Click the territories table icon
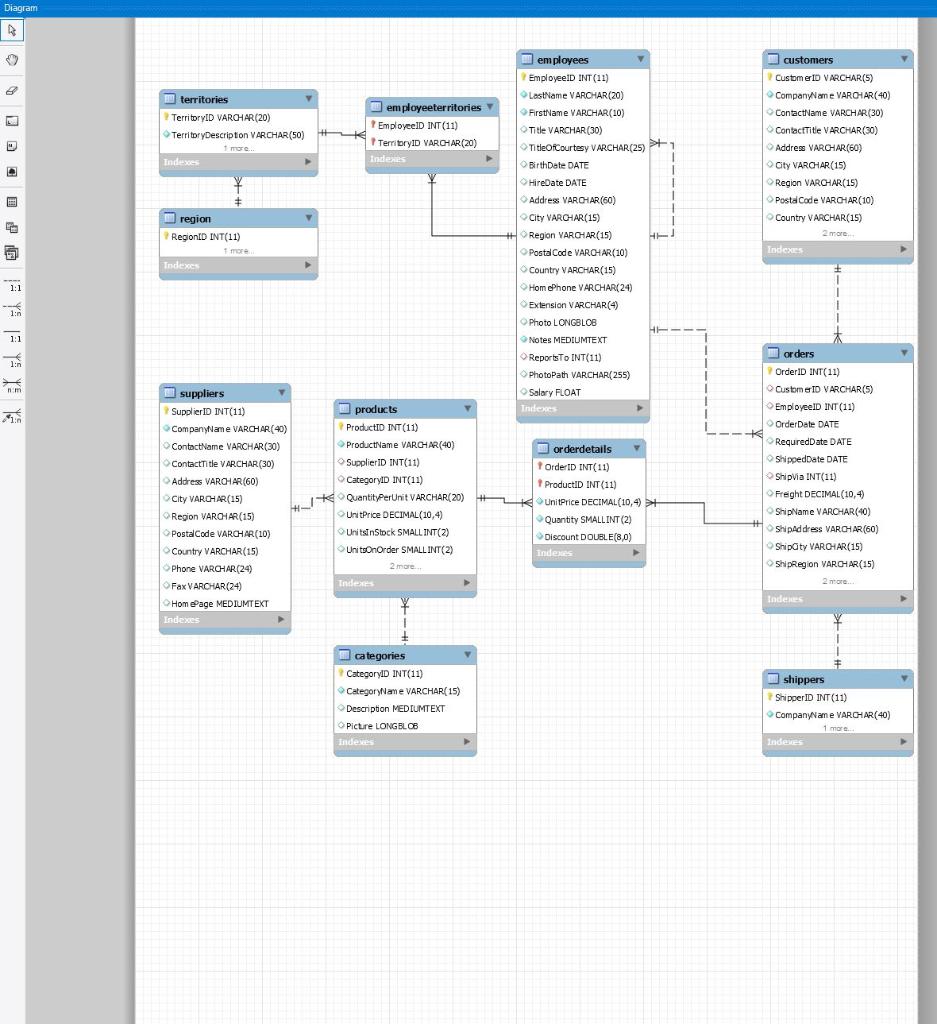Screen dimensions: 937x1024 170,99
